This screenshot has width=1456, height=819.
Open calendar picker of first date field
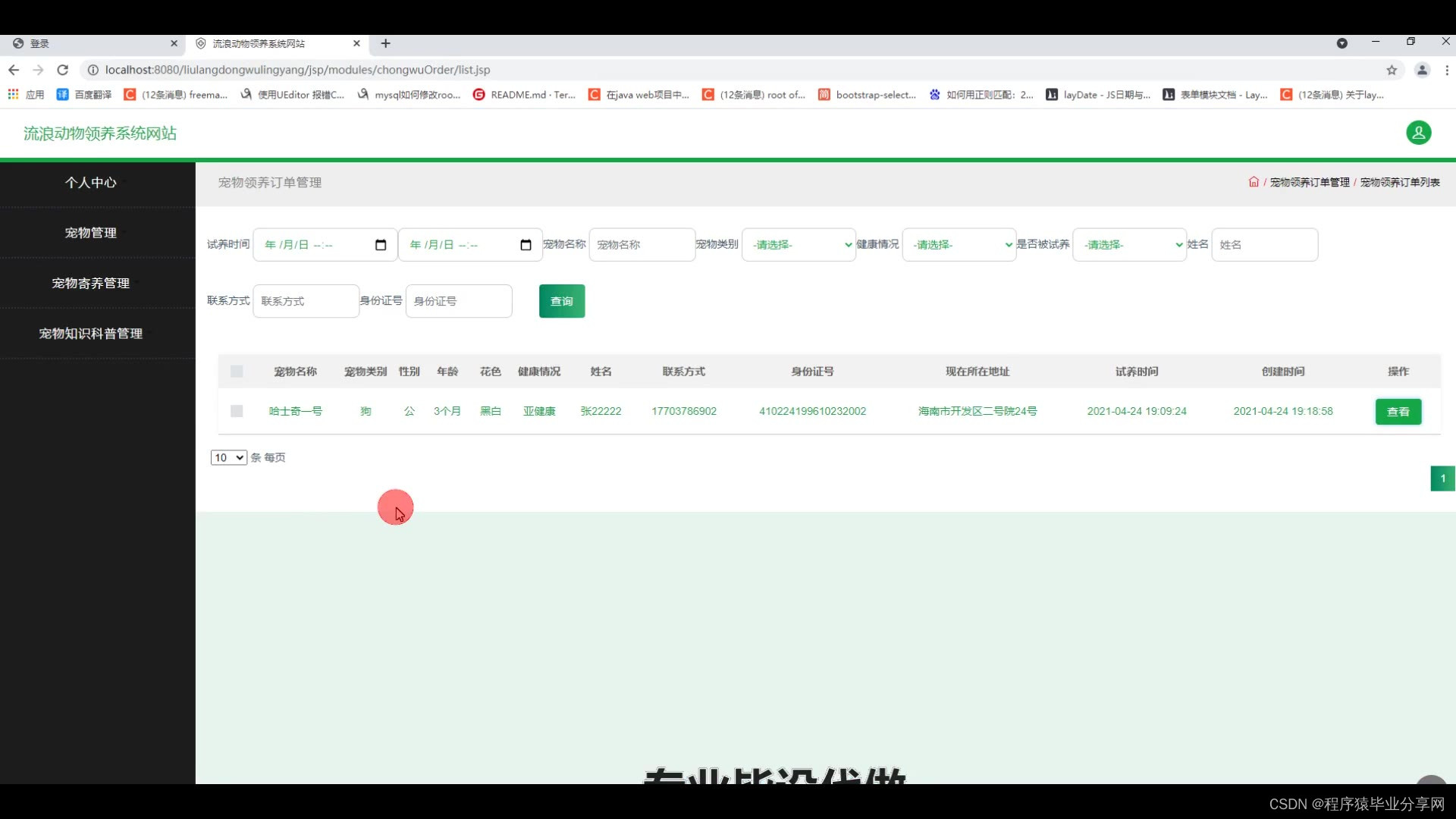tap(381, 245)
